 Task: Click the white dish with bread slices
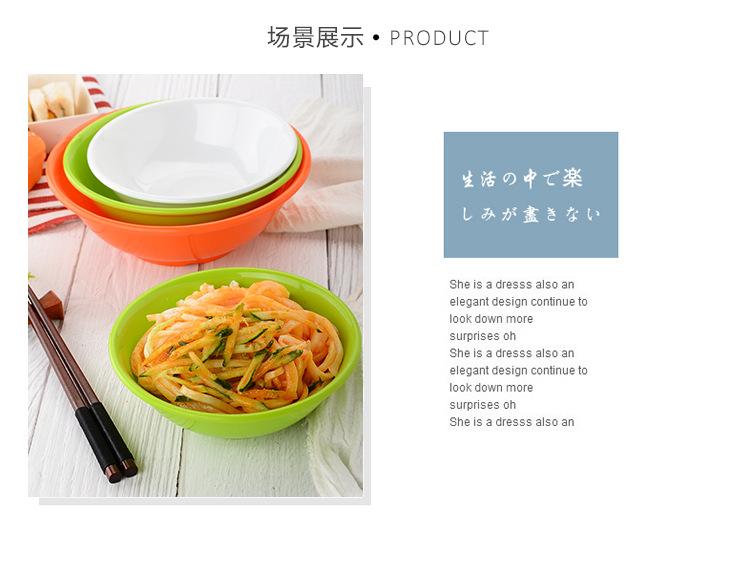[60, 108]
